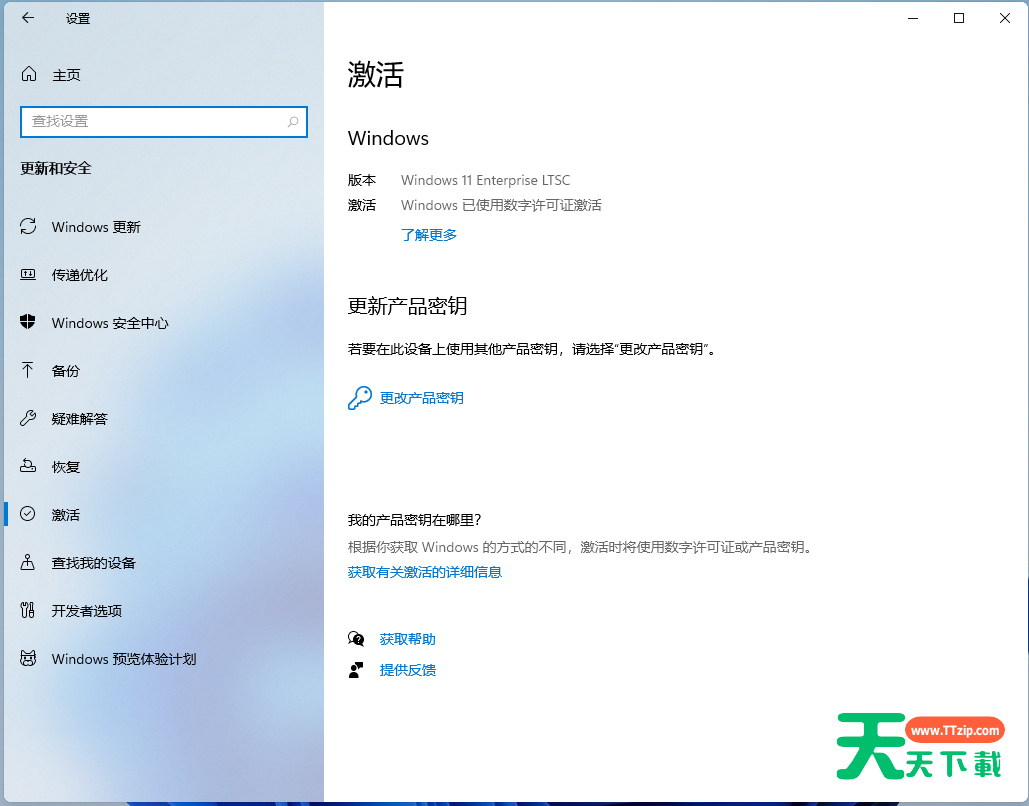Open the 主页 settings home page
The width and height of the screenshot is (1029, 806).
[66, 75]
